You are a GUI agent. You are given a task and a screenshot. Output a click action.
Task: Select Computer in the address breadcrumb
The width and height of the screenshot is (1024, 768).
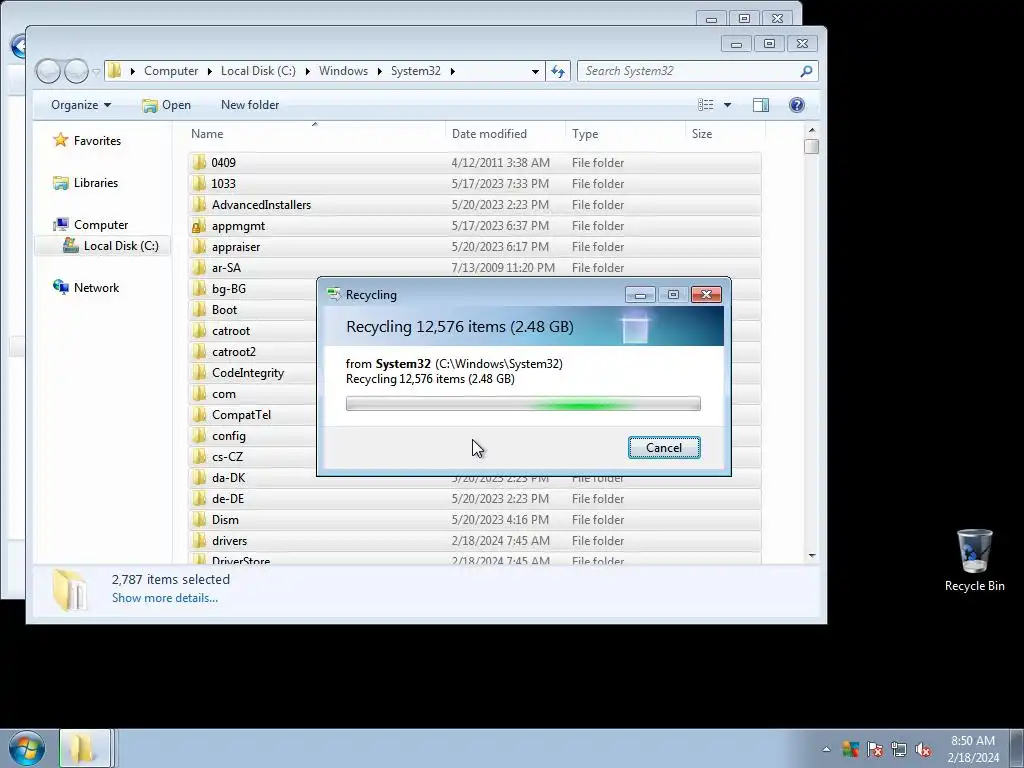tap(170, 71)
